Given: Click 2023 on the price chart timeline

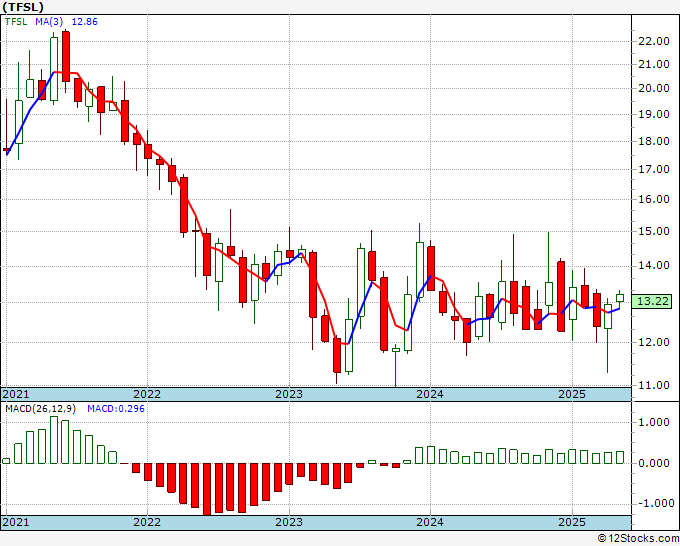Looking at the screenshot, I should pos(289,394).
